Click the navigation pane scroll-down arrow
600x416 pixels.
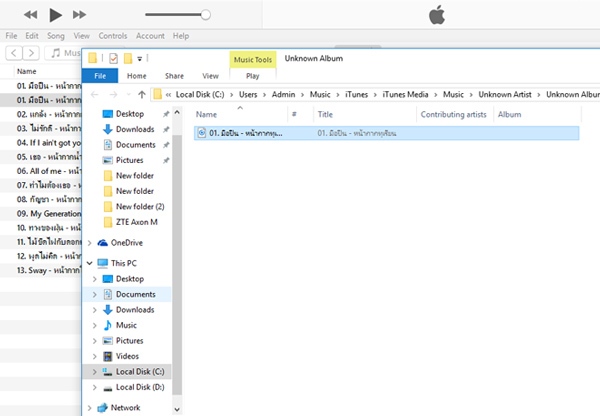[x=177, y=409]
